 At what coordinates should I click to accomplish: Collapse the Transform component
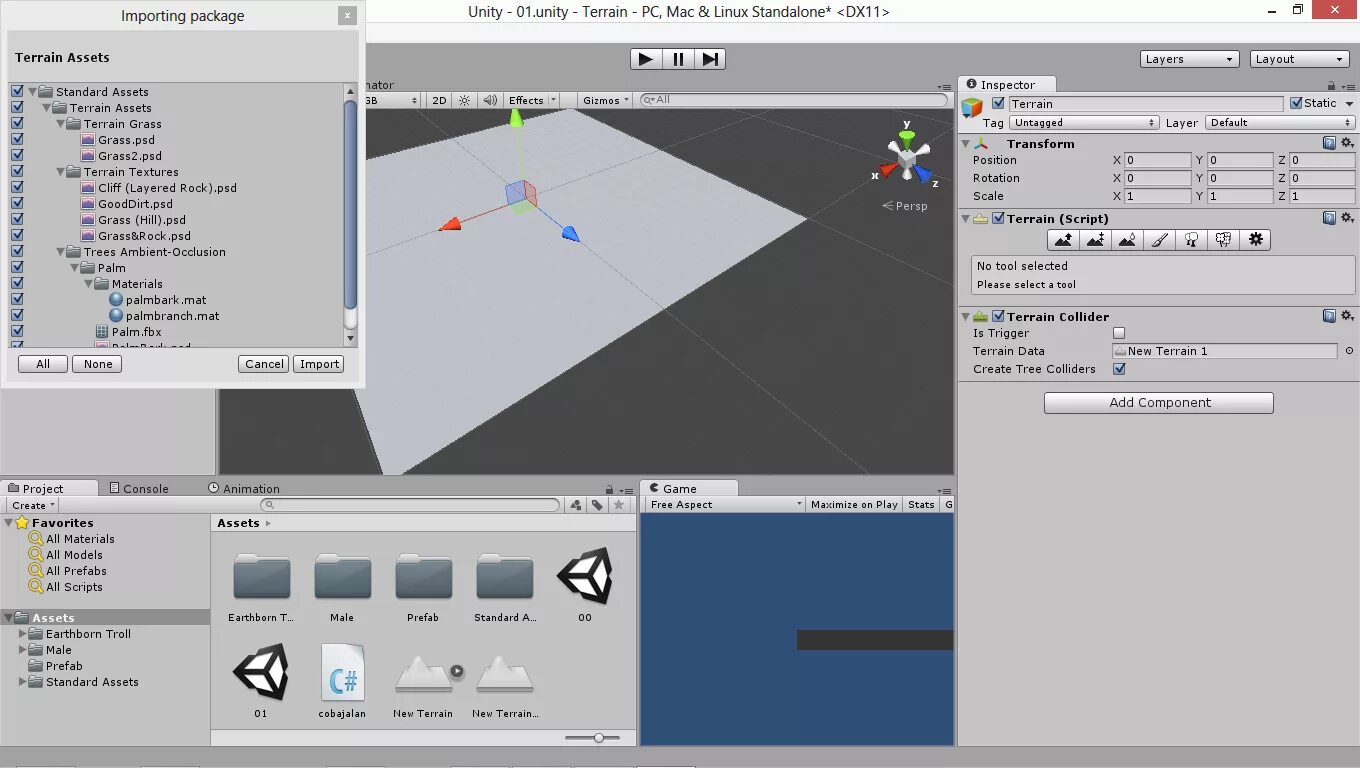966,144
